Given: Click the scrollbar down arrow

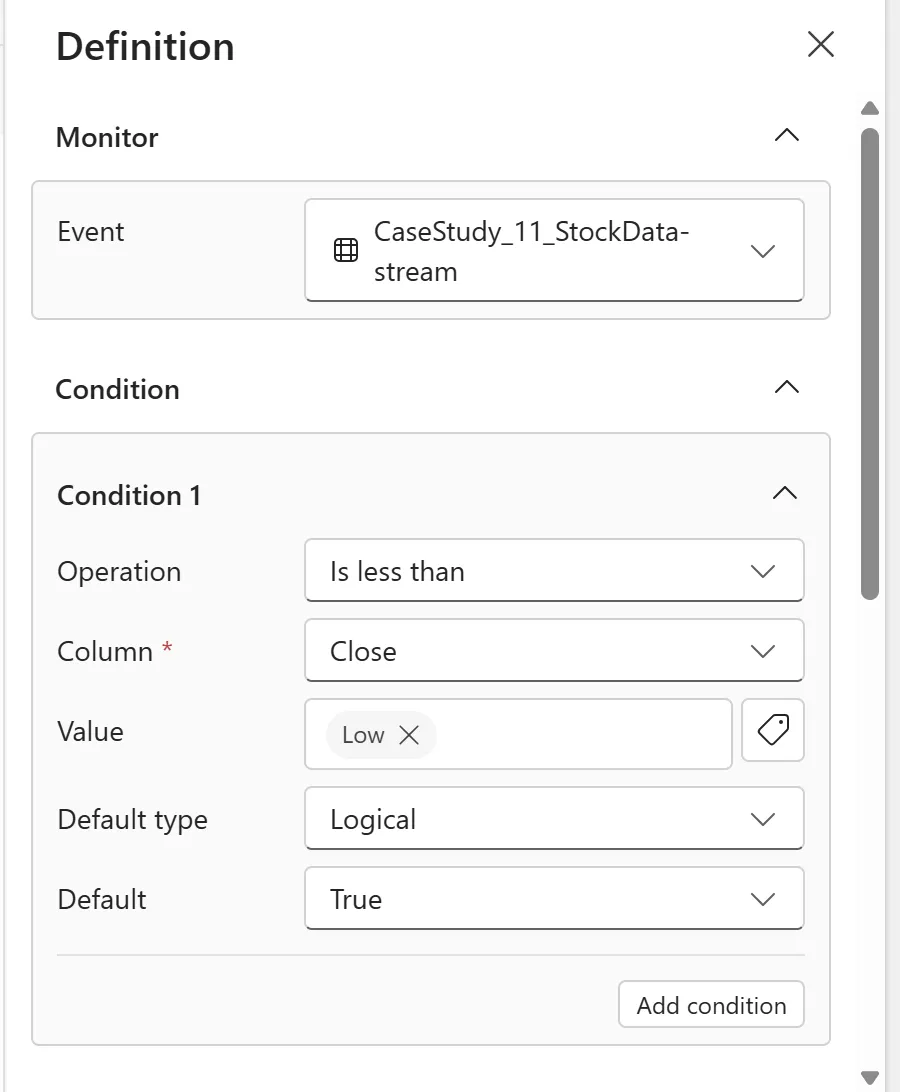Looking at the screenshot, I should pyautogui.click(x=869, y=1077).
